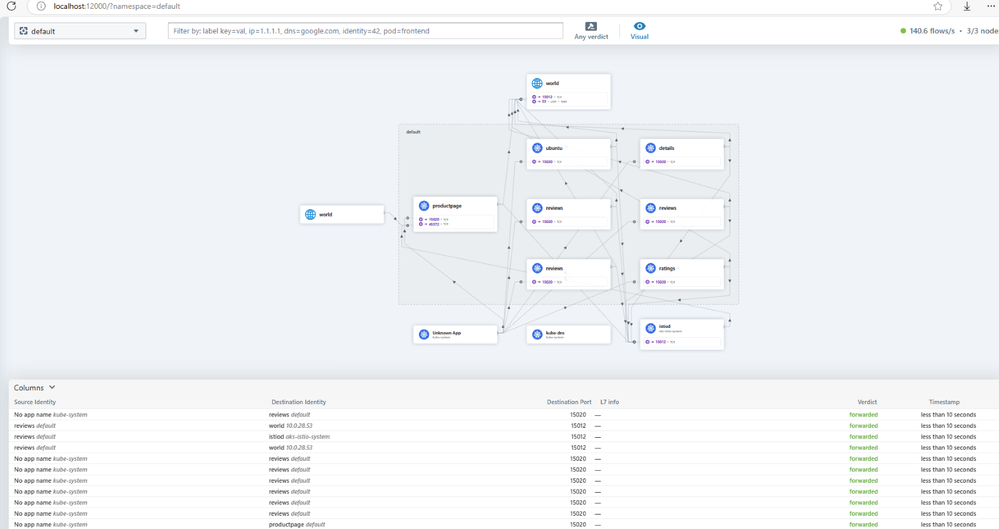Select the ubuntu service card

click(x=568, y=154)
